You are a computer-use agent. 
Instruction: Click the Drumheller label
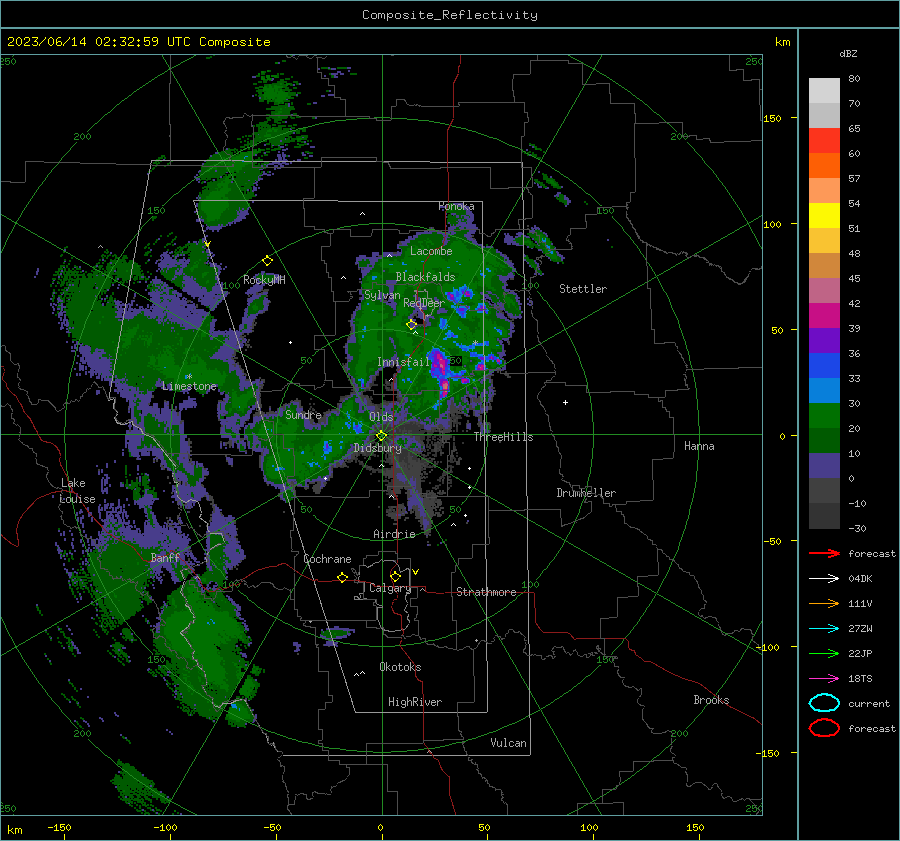[x=586, y=493]
